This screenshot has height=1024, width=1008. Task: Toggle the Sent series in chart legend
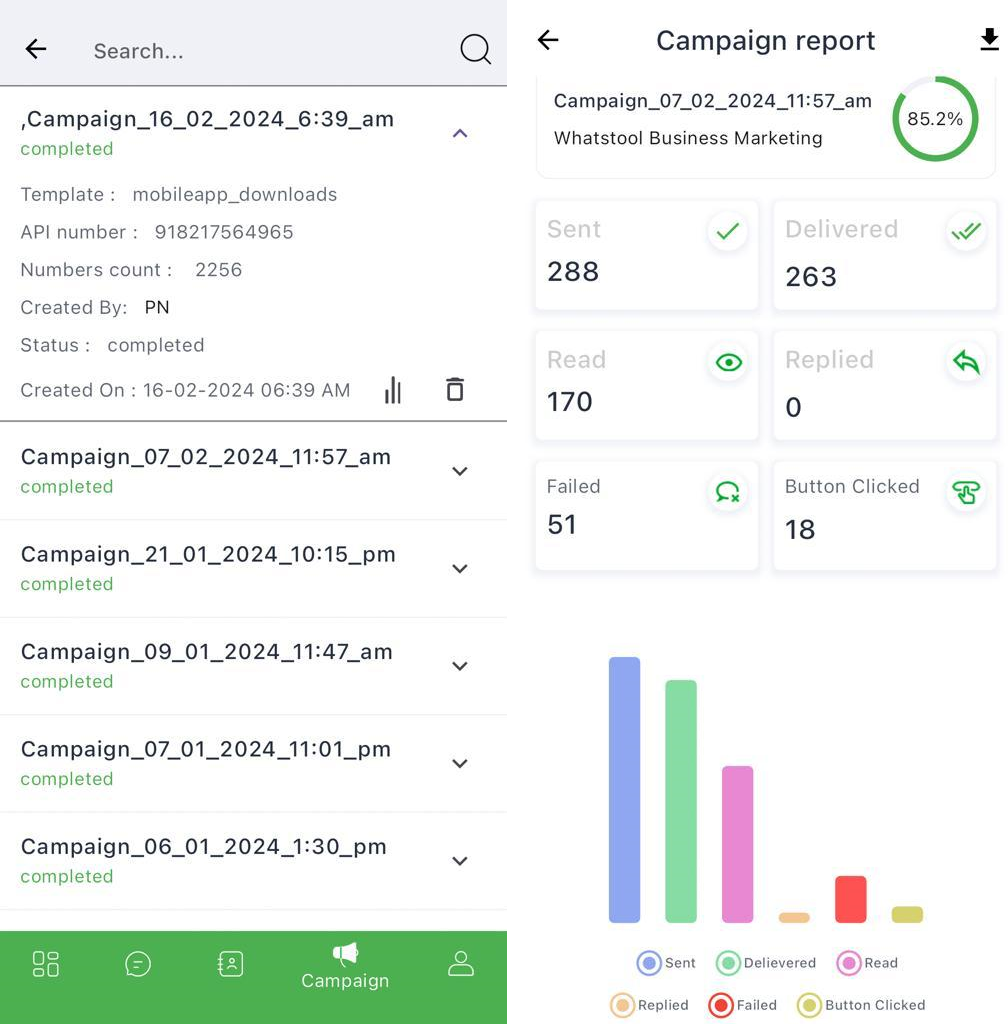click(666, 963)
